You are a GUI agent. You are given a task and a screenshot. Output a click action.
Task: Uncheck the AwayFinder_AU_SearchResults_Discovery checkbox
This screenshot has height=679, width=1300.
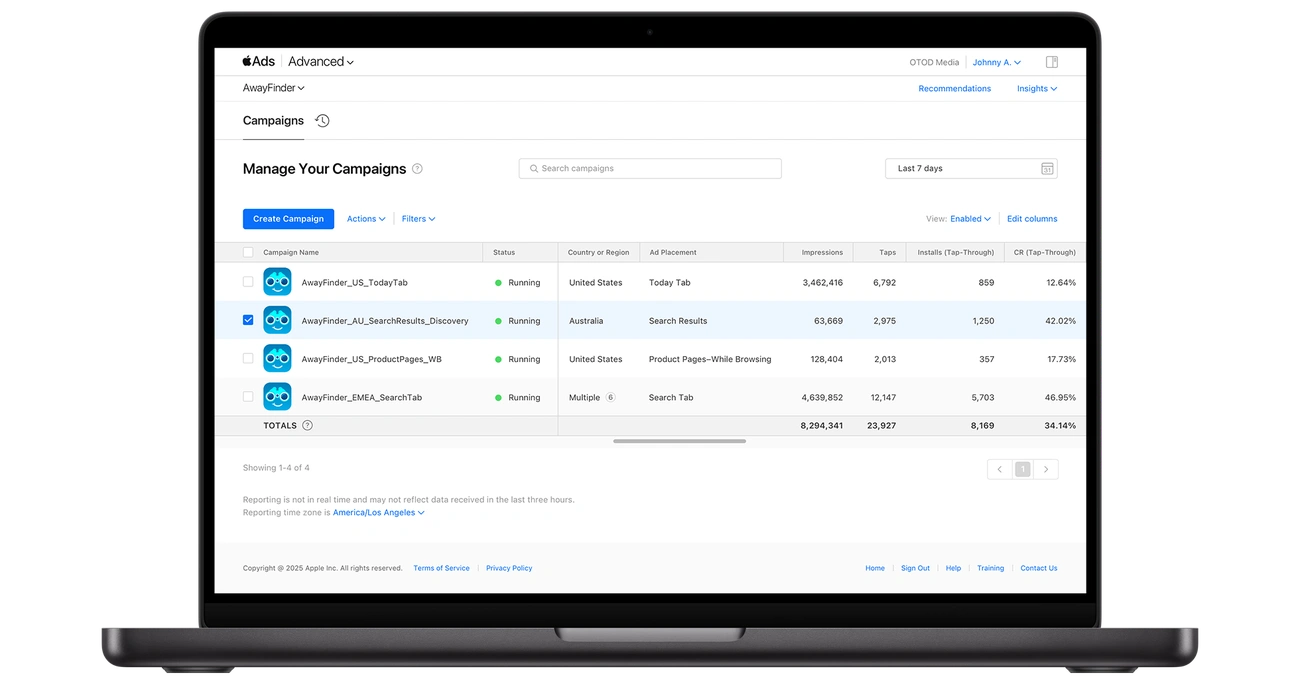click(x=248, y=320)
